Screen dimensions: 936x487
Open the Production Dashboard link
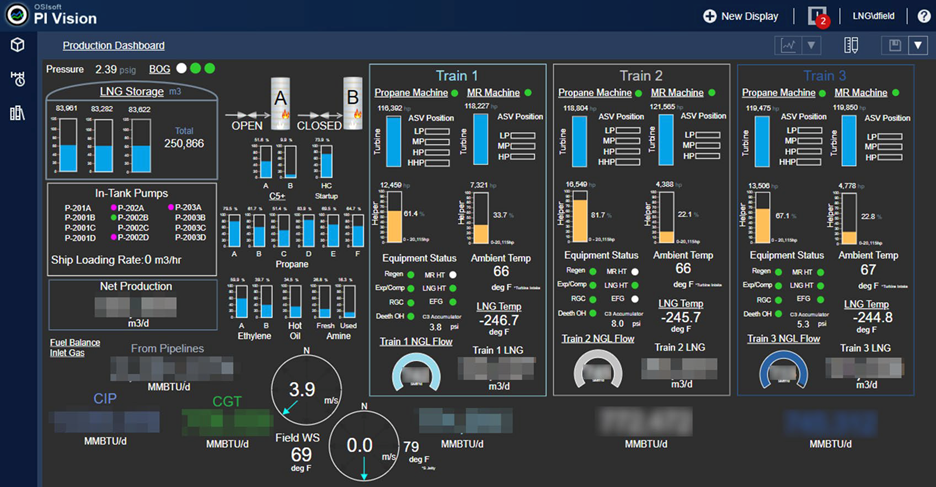113,45
